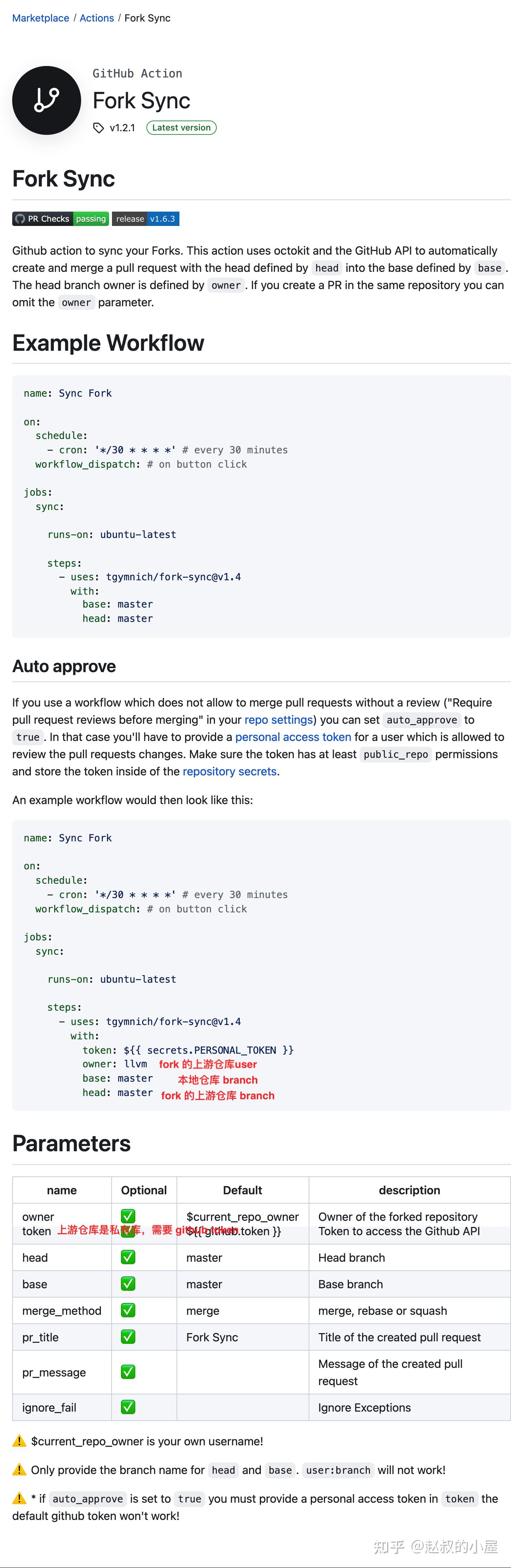Click the Fork Sync branch logo icon
The image size is (511, 1568).
tap(46, 100)
